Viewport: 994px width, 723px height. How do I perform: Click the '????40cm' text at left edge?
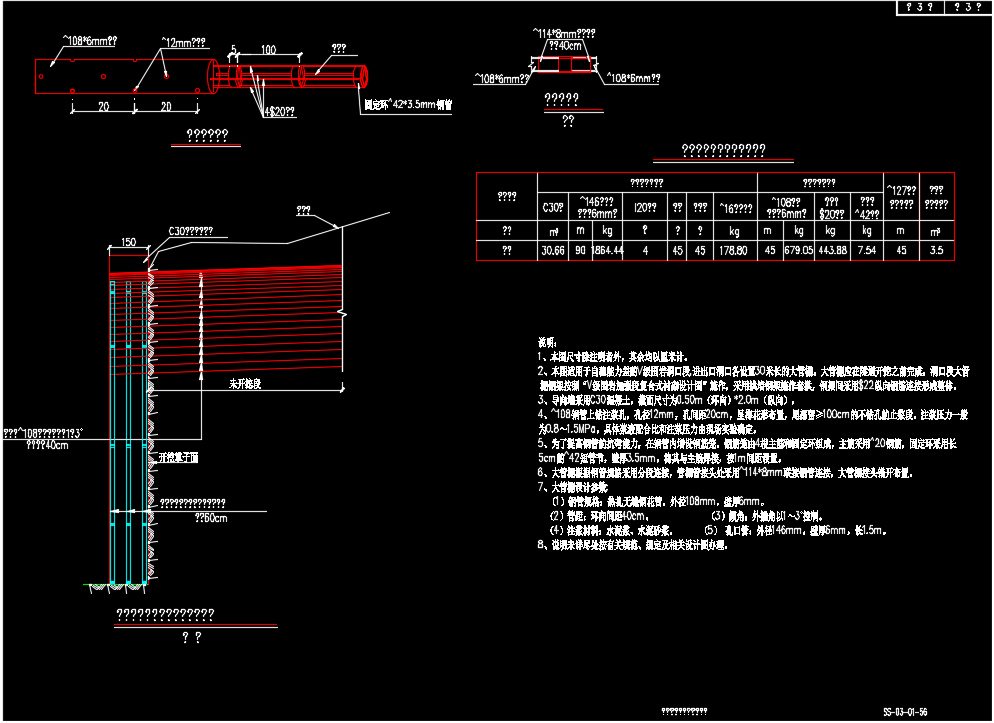(x=47, y=445)
